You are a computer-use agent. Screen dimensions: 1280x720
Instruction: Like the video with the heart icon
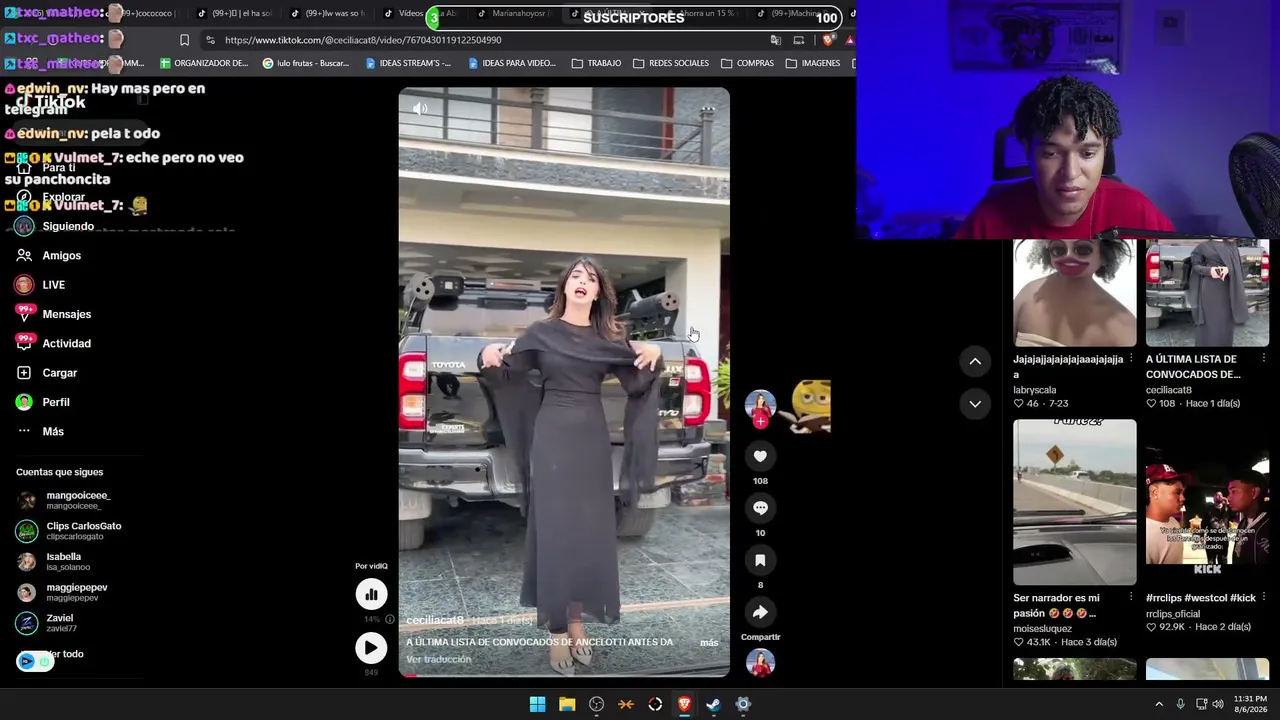click(x=760, y=456)
